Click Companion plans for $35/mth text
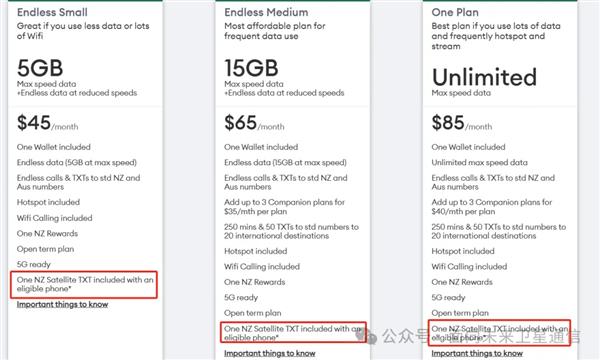The image size is (600, 360). pyautogui.click(x=284, y=207)
